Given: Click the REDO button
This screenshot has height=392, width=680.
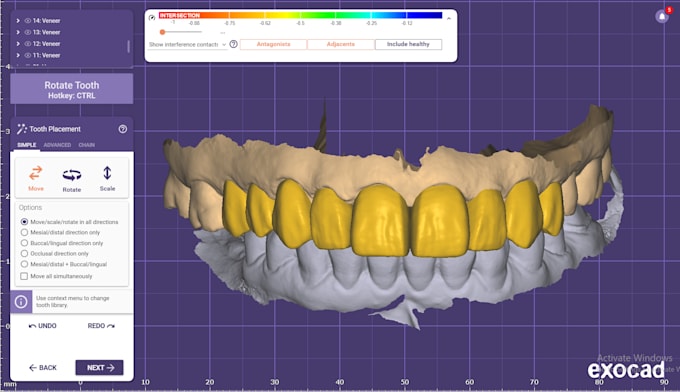Looking at the screenshot, I should point(101,326).
